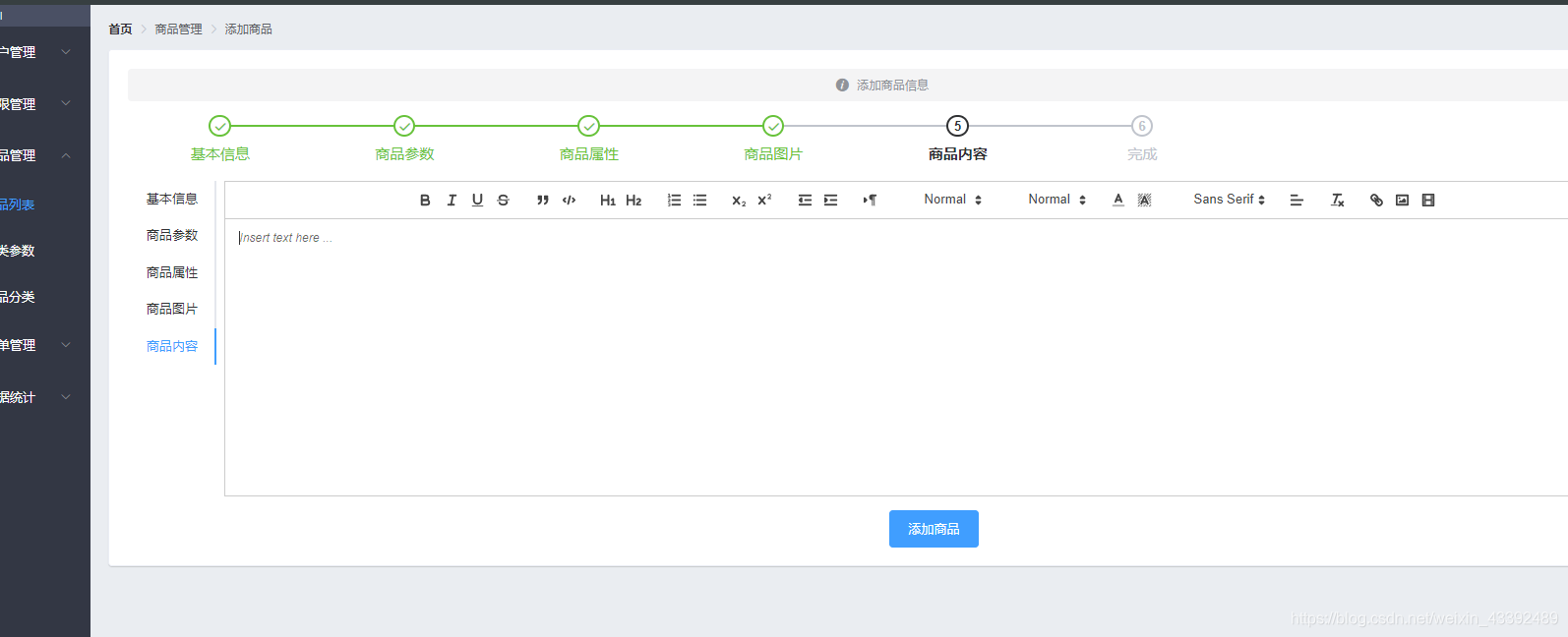Open the 类参数 sidebar item

click(18, 251)
